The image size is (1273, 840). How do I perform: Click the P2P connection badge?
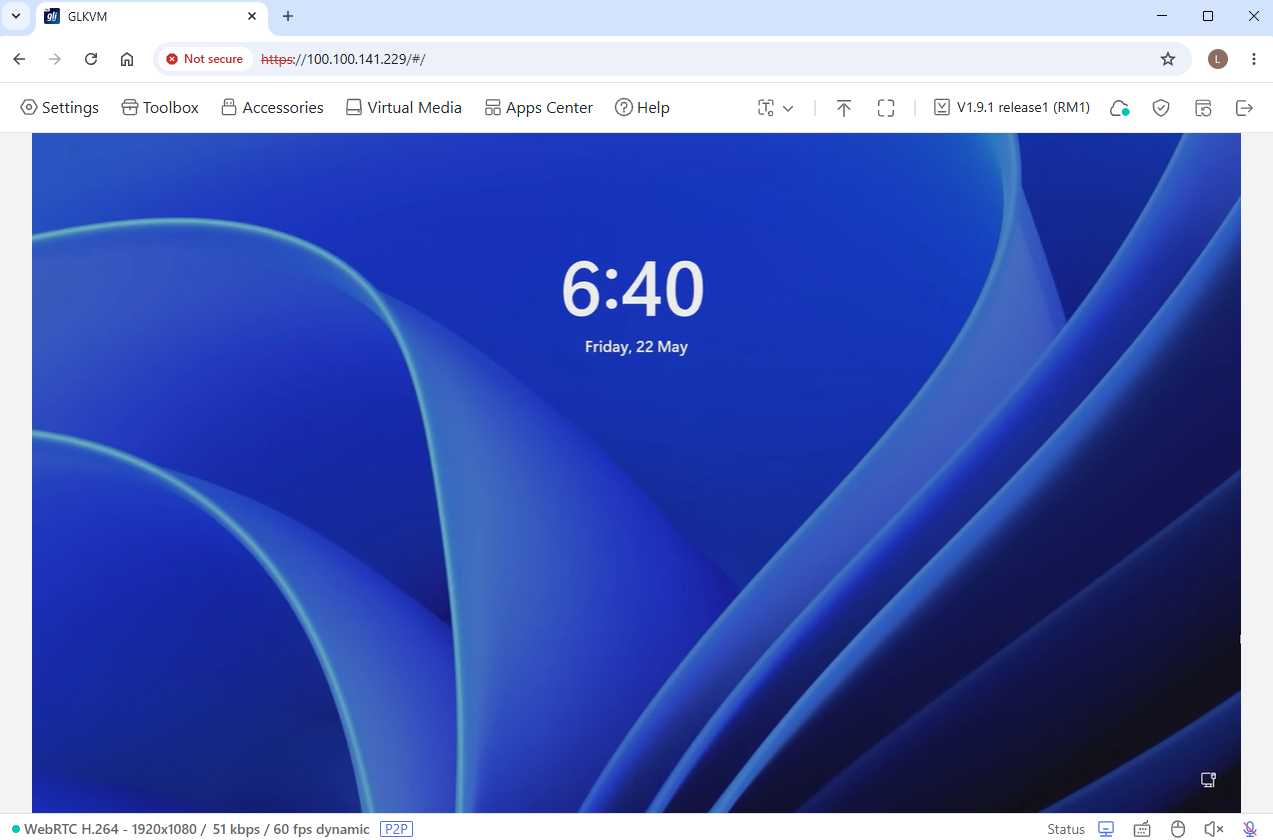pos(397,829)
